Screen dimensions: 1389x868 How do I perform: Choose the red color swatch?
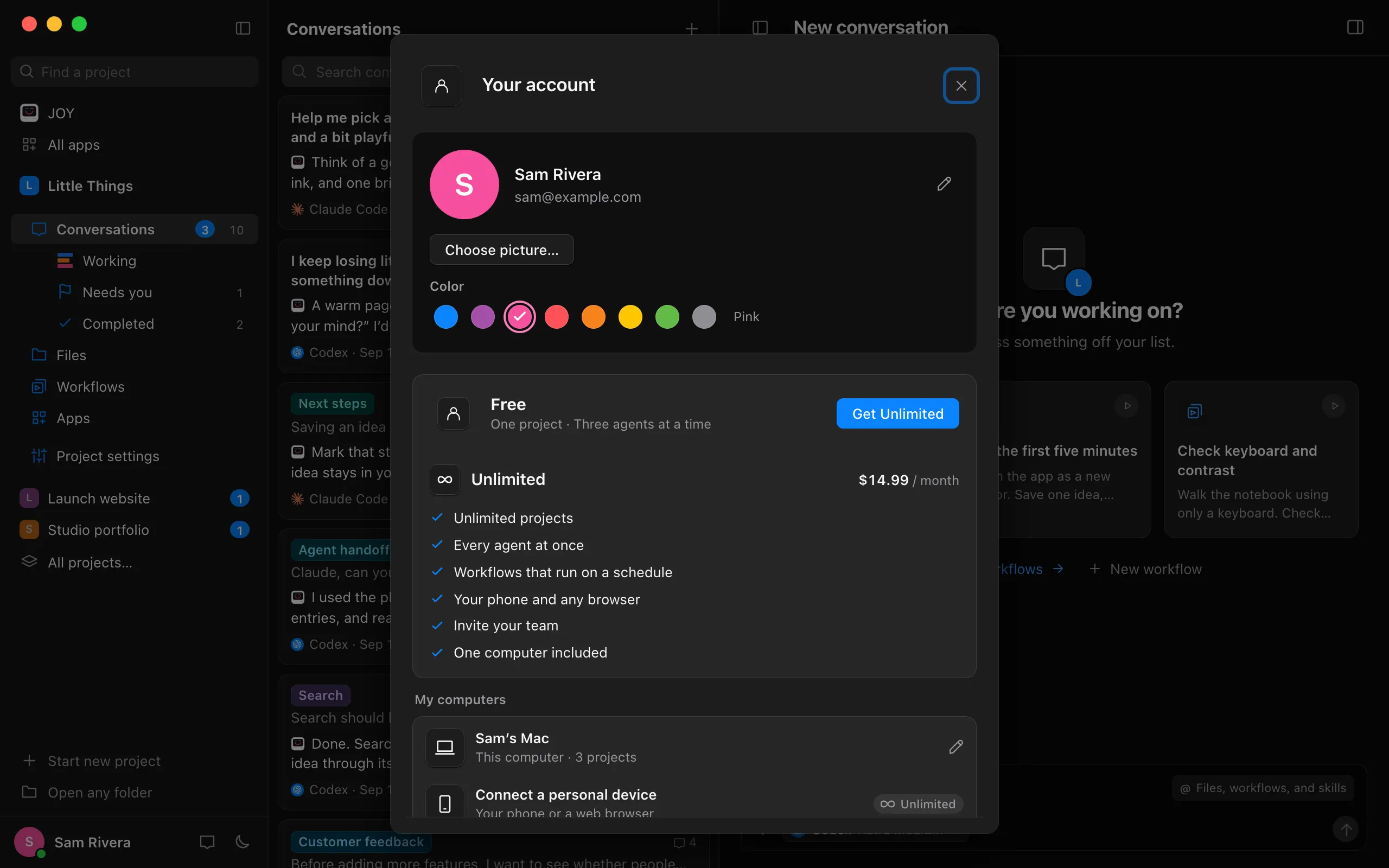click(x=556, y=317)
